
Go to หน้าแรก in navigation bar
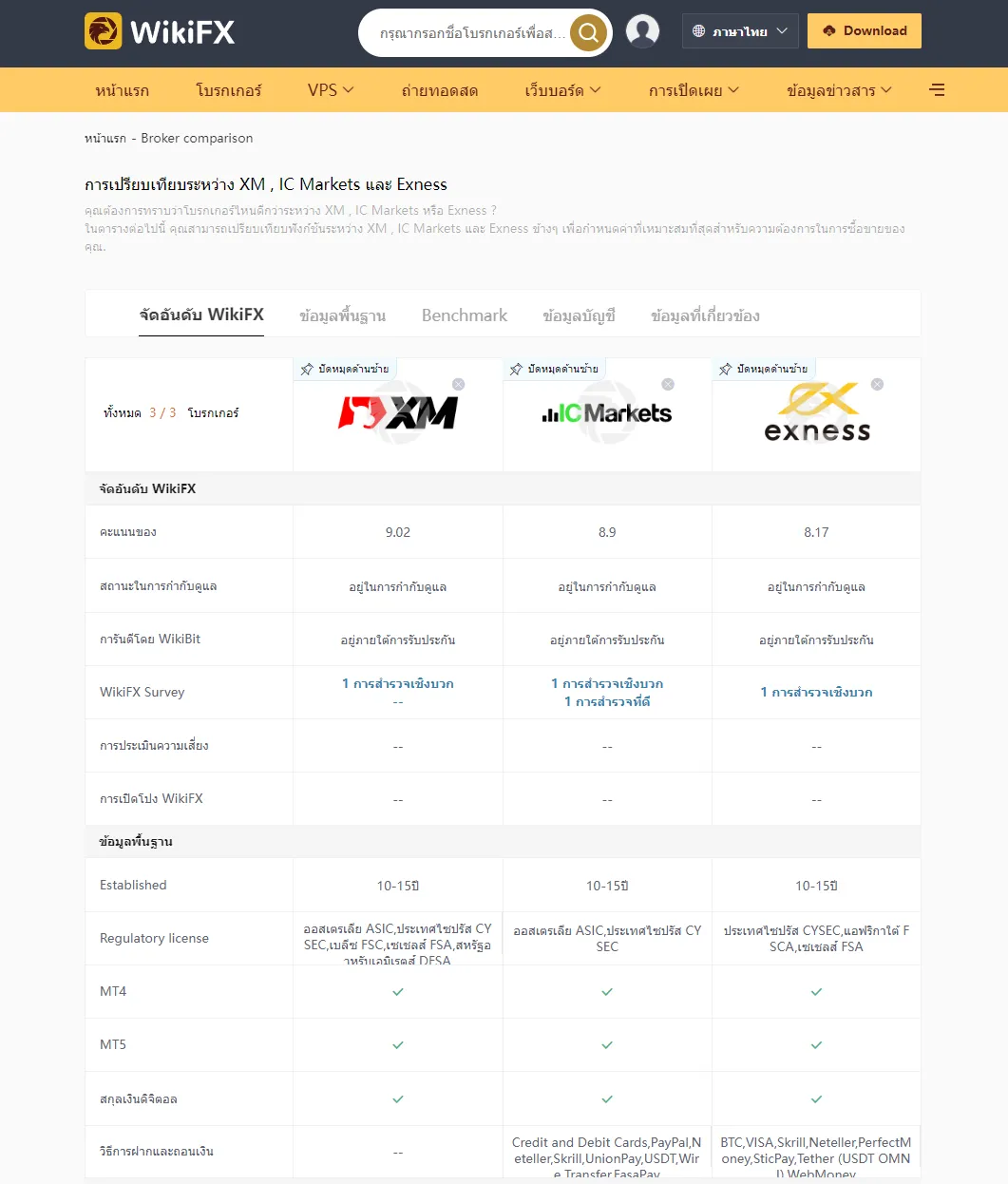coord(123,90)
